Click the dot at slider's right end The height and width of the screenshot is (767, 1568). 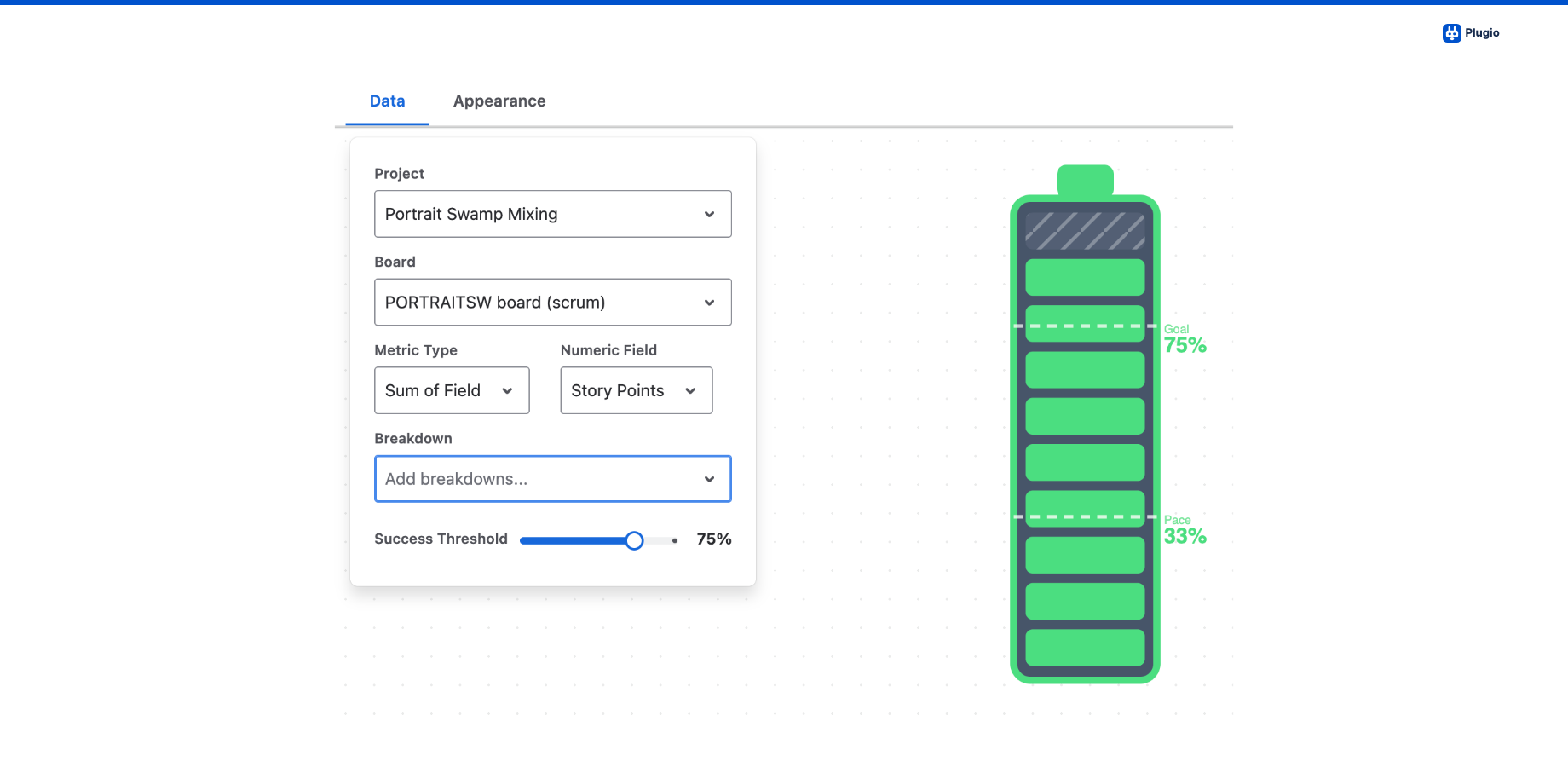[675, 540]
